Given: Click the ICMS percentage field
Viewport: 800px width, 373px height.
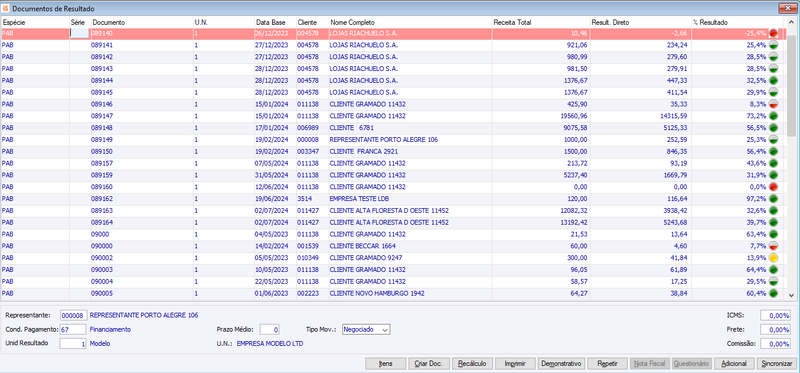Looking at the screenshot, I should click(776, 315).
